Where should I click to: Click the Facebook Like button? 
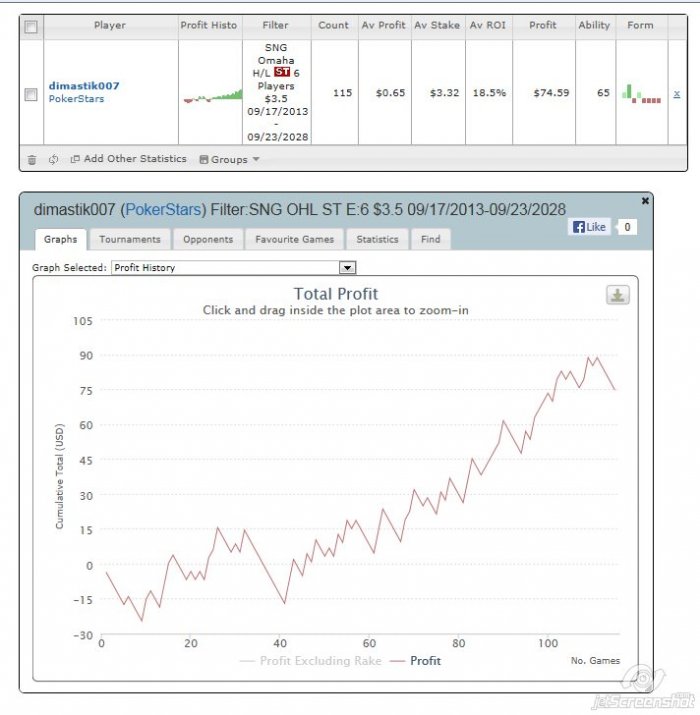coord(589,227)
